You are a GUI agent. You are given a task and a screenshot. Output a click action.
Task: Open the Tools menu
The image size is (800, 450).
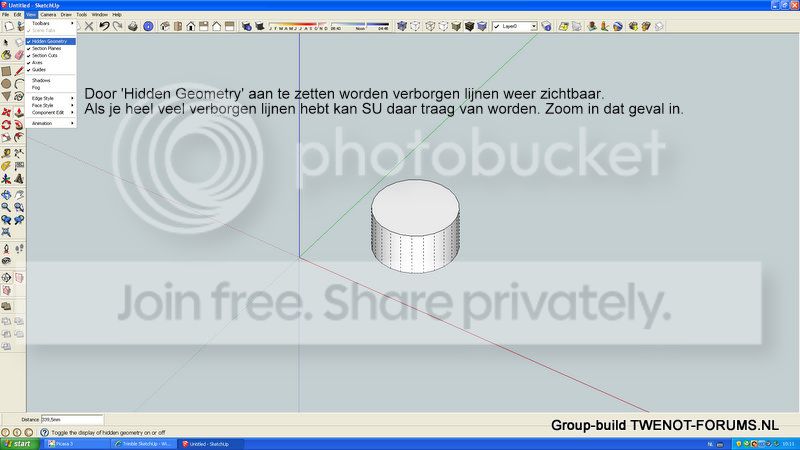[82, 15]
